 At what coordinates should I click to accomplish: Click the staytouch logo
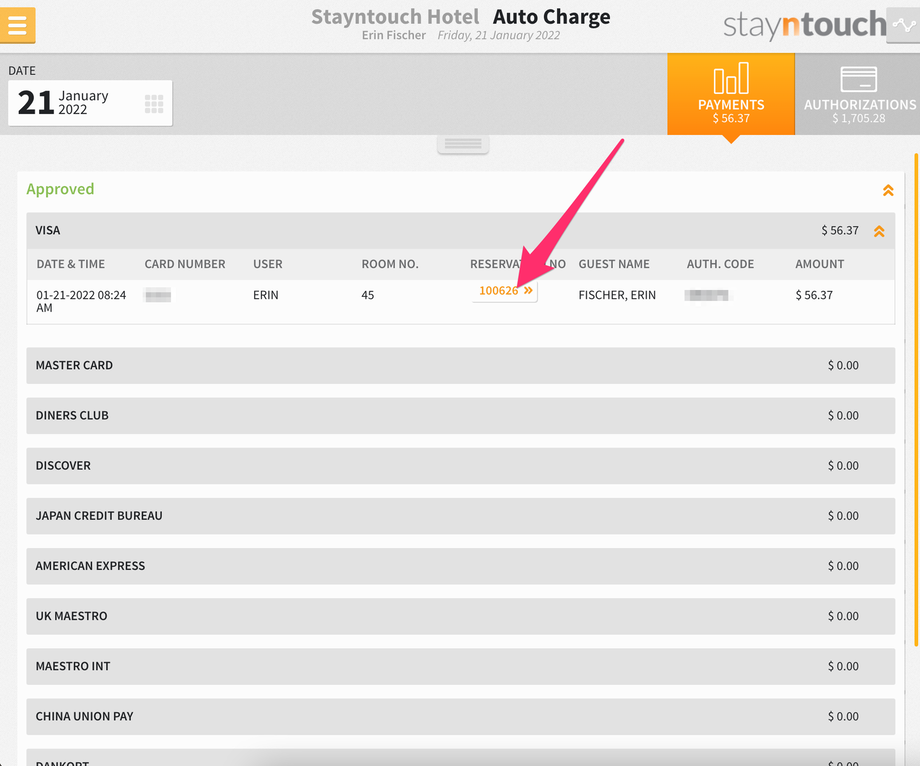tap(804, 25)
